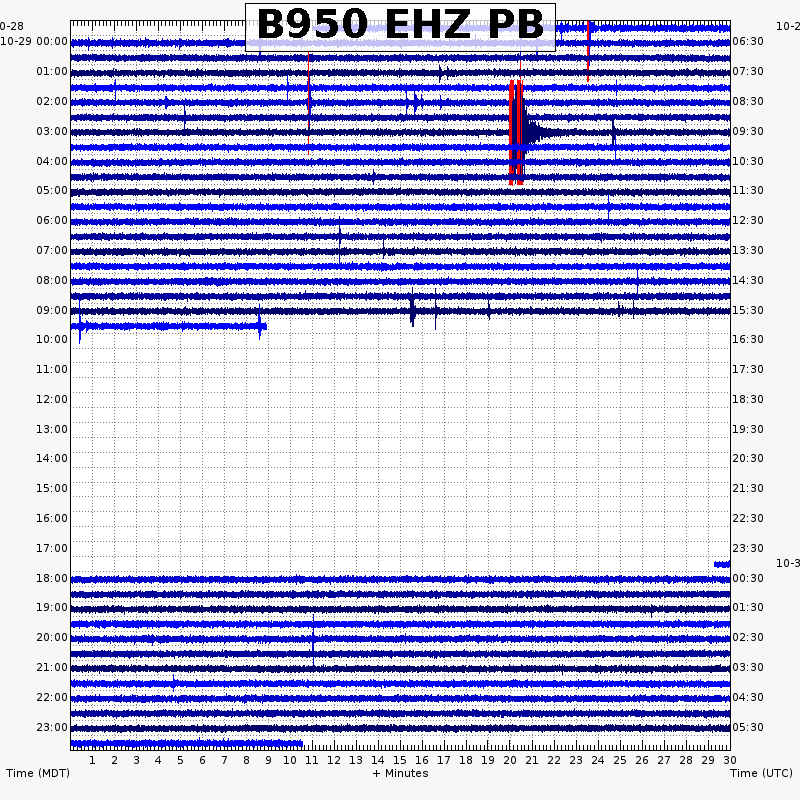Click the 07:30 UTC time label
Viewport: 800px width, 800px height.
(x=748, y=71)
